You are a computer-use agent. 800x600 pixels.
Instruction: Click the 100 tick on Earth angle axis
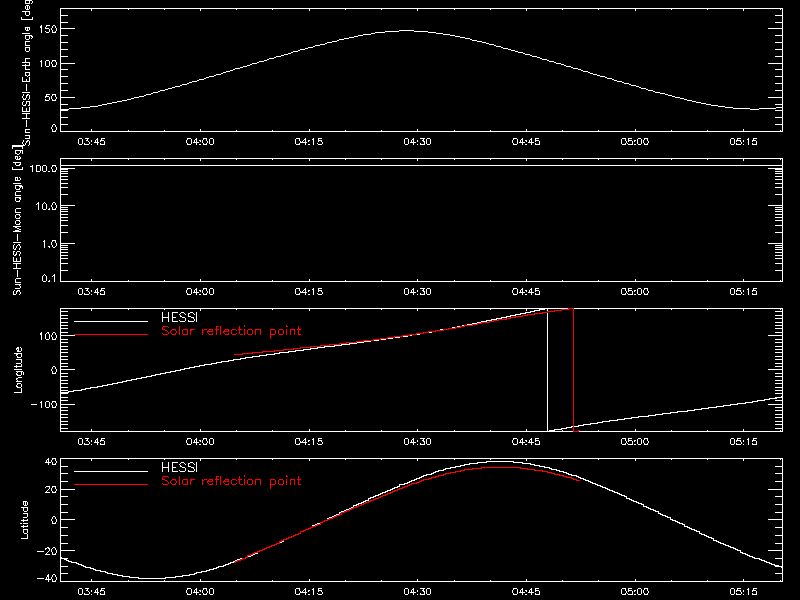click(47, 64)
